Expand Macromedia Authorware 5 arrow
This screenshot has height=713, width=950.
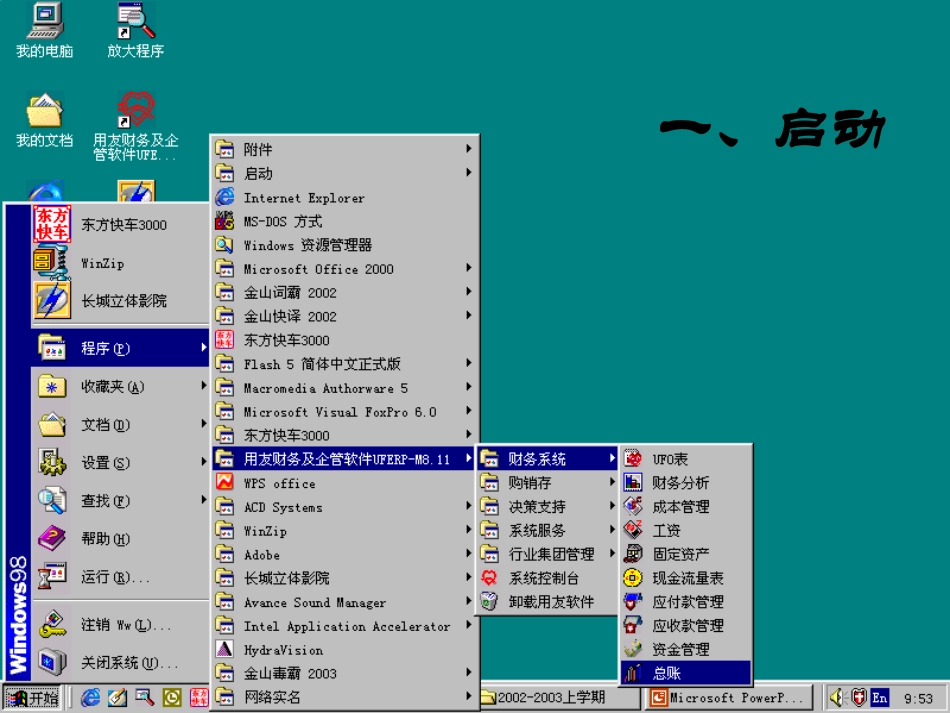click(x=468, y=386)
